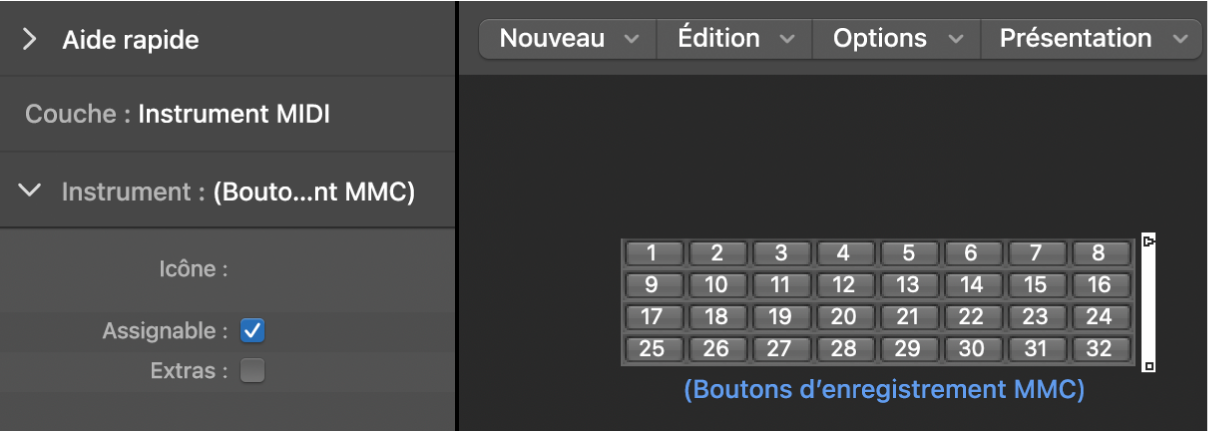Select MMC record button 12

(843, 285)
